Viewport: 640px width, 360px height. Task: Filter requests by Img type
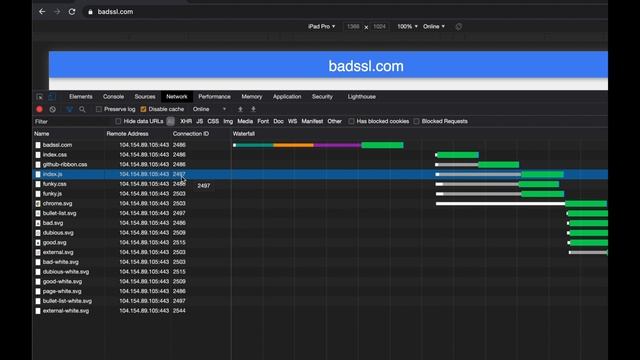228,121
